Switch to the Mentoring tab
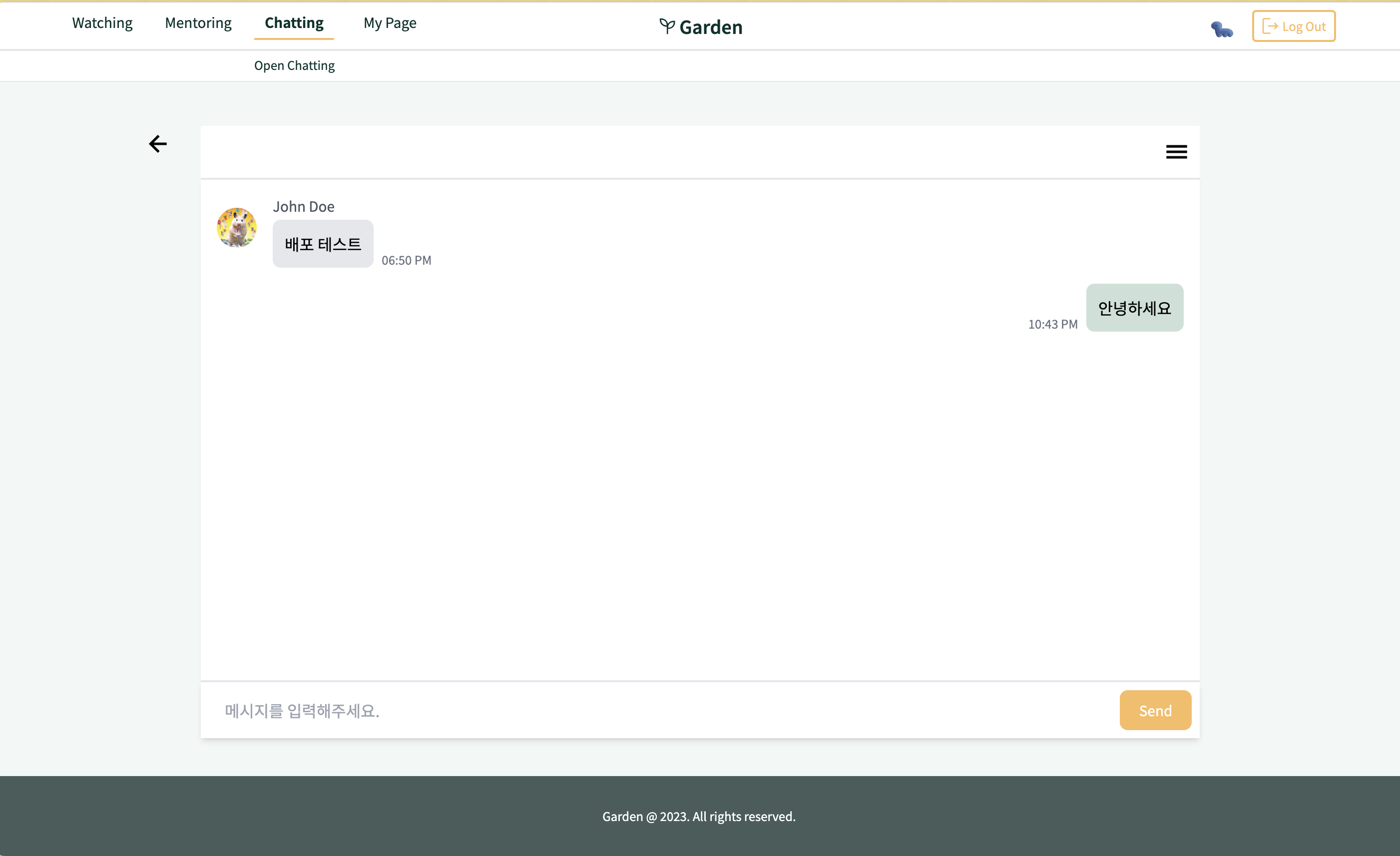 [x=198, y=22]
